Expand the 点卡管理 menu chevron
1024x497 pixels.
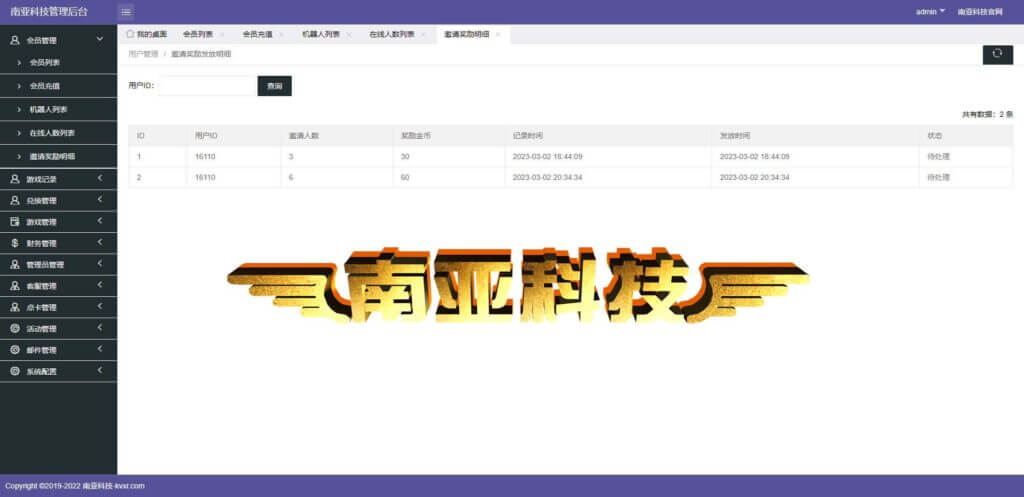coord(100,306)
